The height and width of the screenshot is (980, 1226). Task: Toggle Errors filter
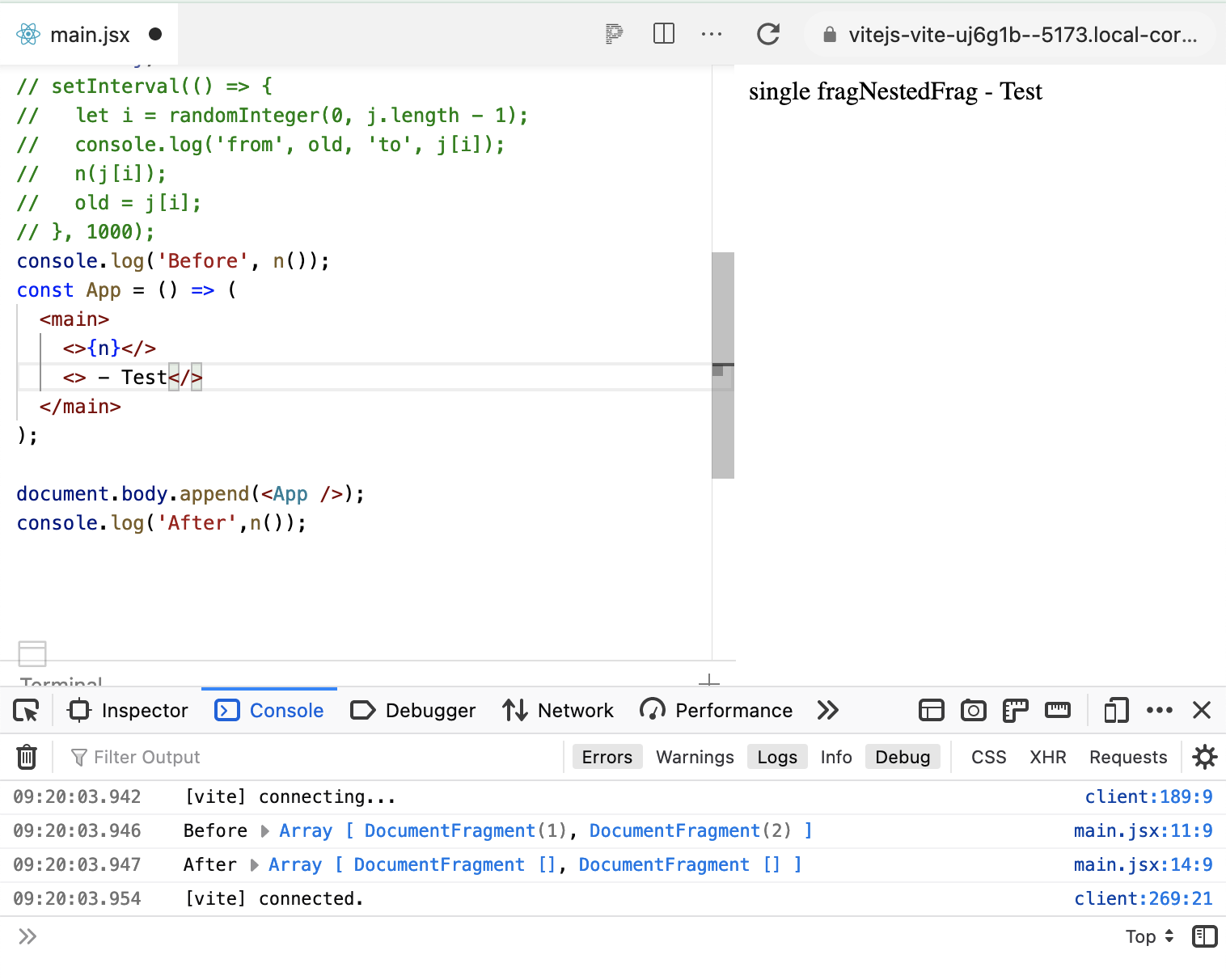point(607,757)
